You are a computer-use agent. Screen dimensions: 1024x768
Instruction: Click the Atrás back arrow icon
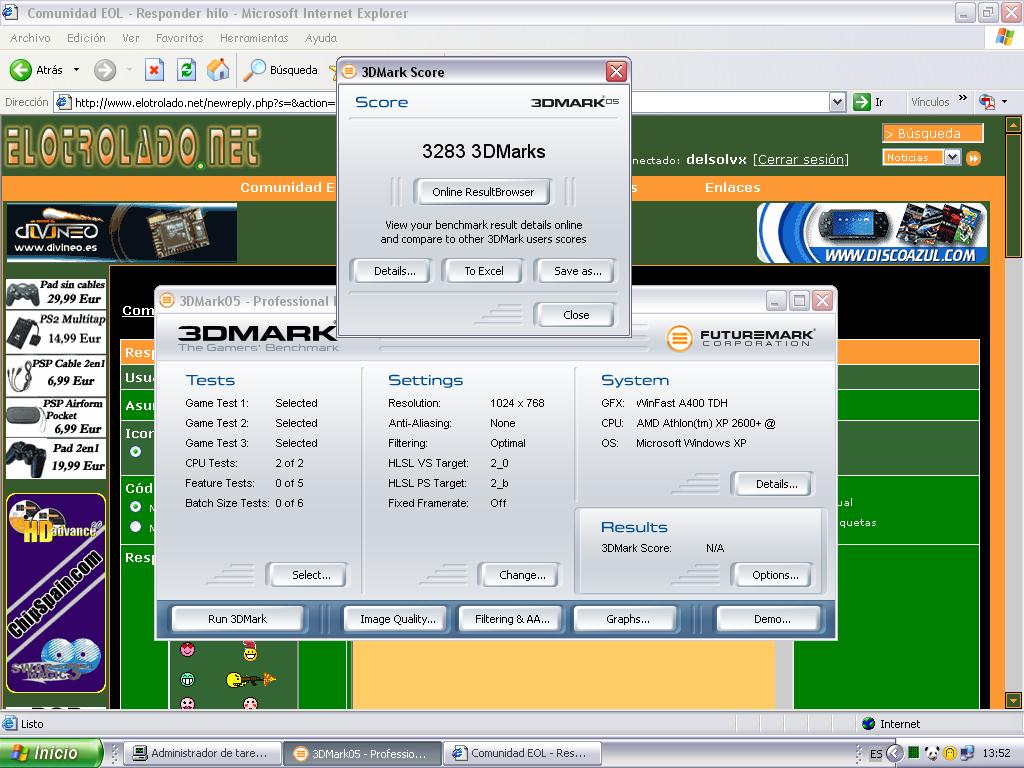(21, 70)
